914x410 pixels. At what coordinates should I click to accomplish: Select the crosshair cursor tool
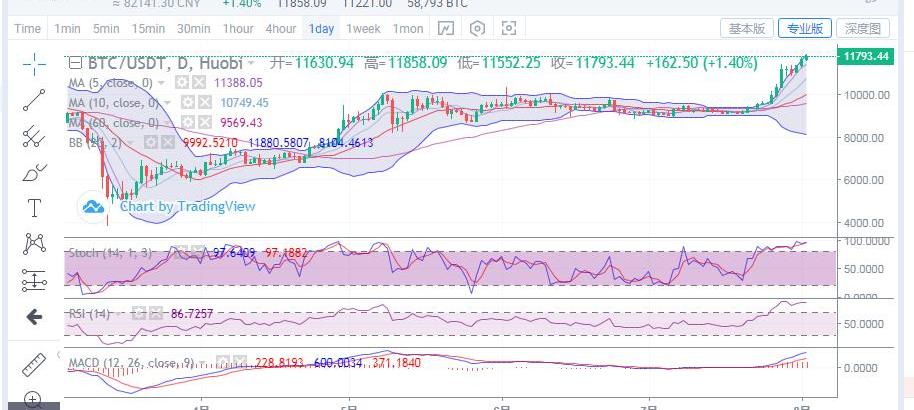point(34,64)
